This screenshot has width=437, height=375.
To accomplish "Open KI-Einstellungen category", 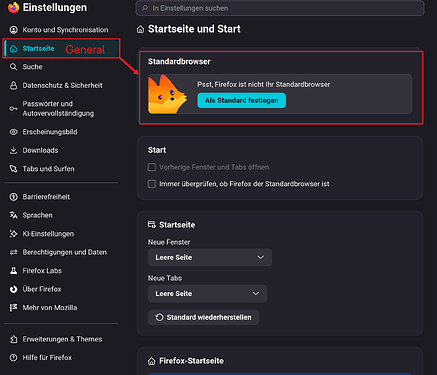I will [61, 234].
